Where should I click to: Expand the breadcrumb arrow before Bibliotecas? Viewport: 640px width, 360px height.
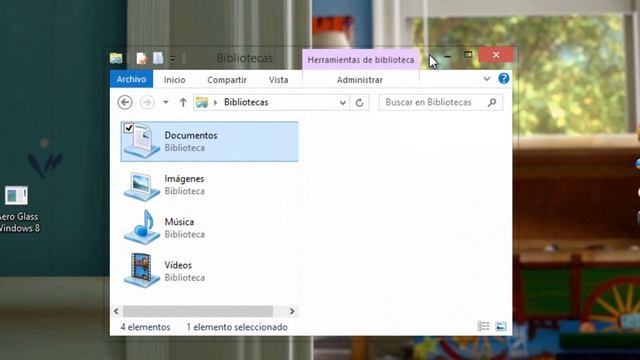pos(216,102)
